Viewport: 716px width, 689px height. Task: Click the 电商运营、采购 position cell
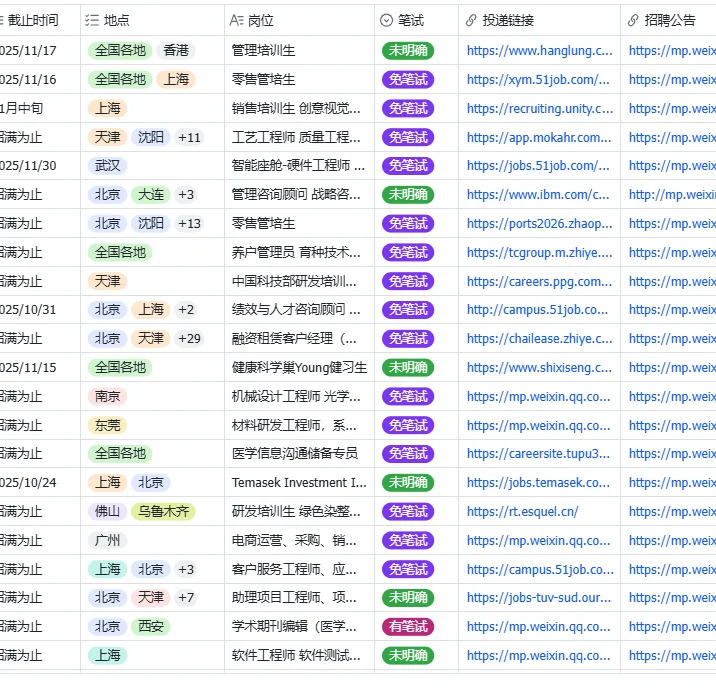(x=300, y=541)
